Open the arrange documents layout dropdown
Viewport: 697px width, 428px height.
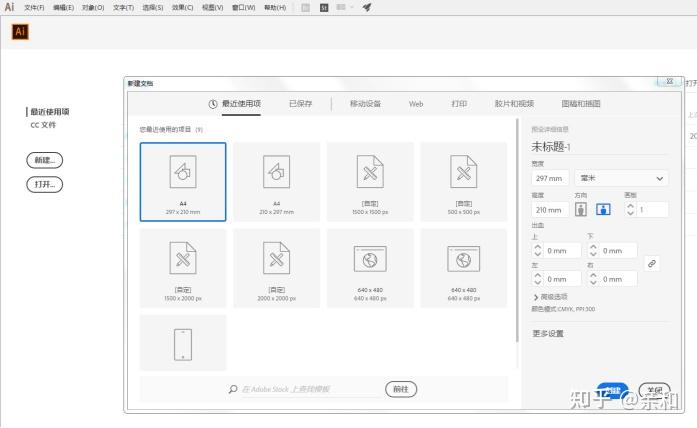(x=344, y=8)
